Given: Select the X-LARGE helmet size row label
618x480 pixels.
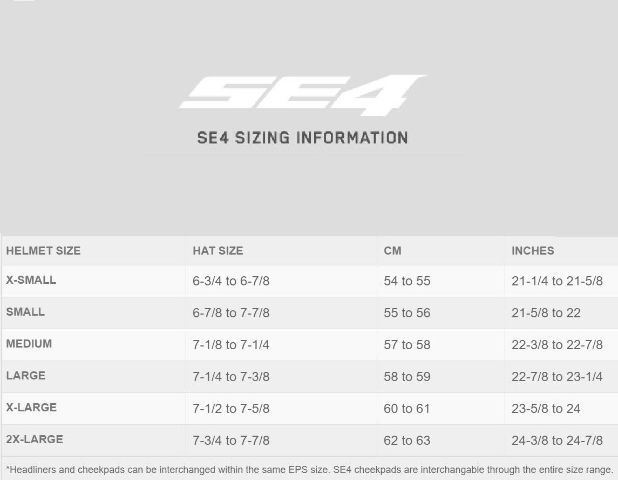Looking at the screenshot, I should pyautogui.click(x=31, y=407).
